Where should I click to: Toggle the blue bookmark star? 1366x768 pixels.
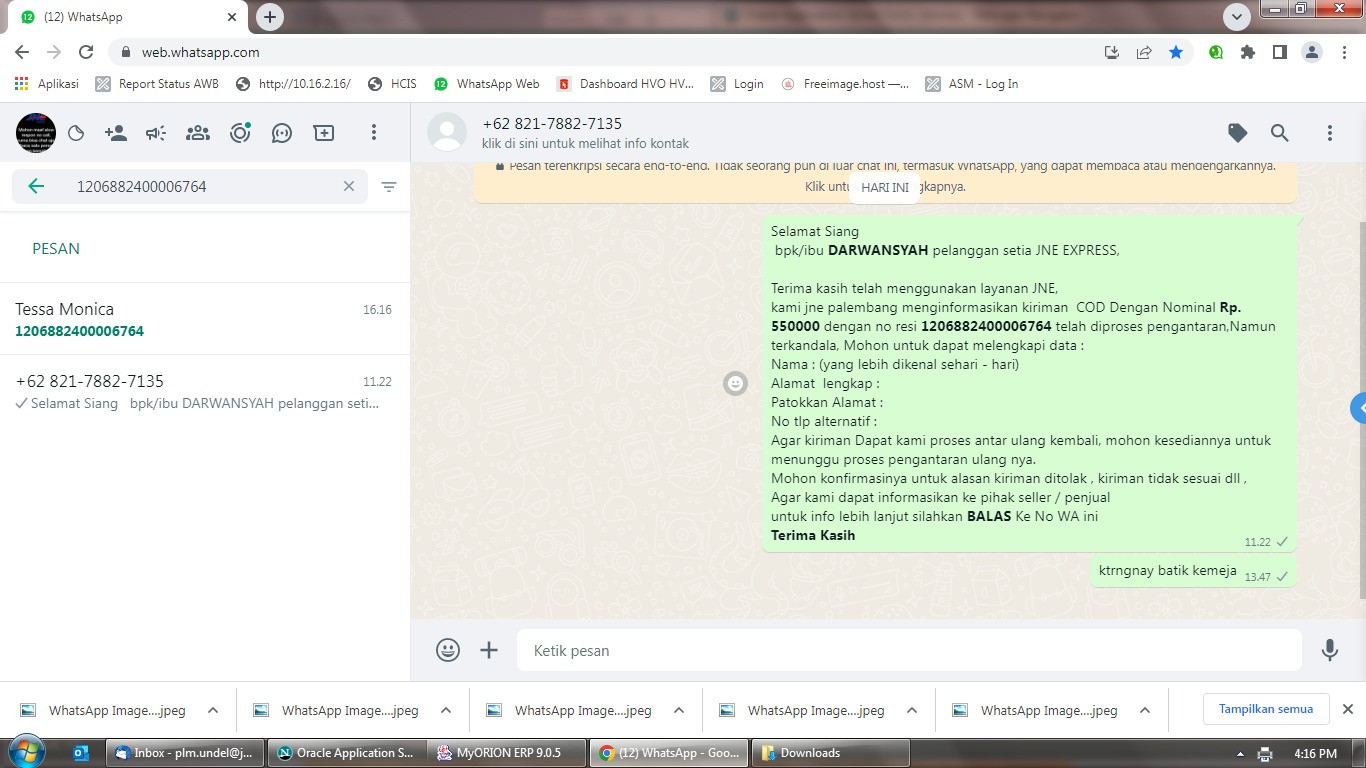1176,52
